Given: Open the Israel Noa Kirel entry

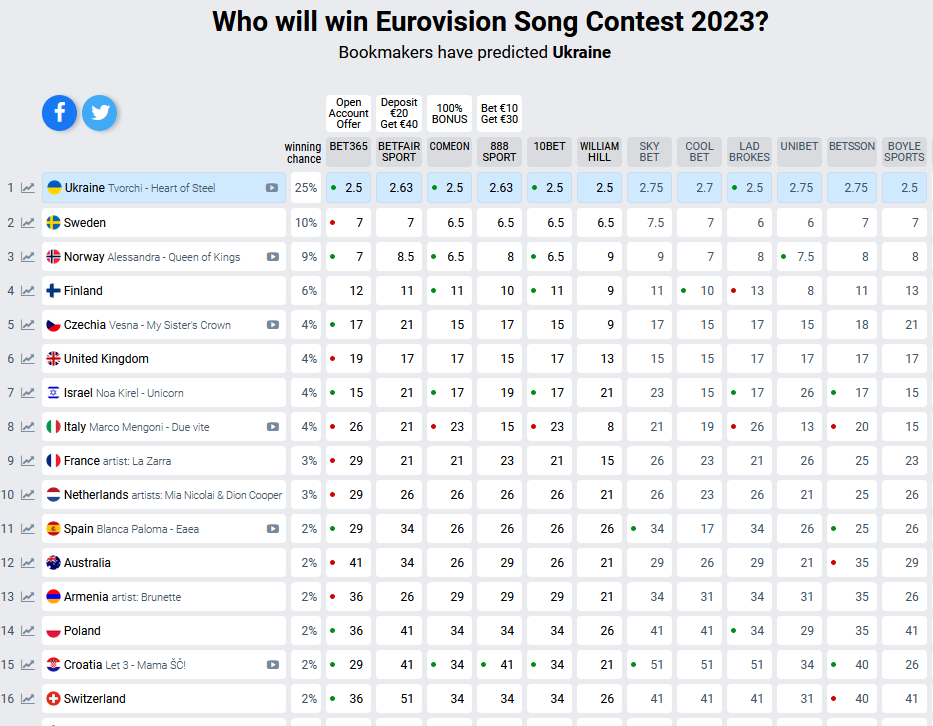Looking at the screenshot, I should coord(123,393).
